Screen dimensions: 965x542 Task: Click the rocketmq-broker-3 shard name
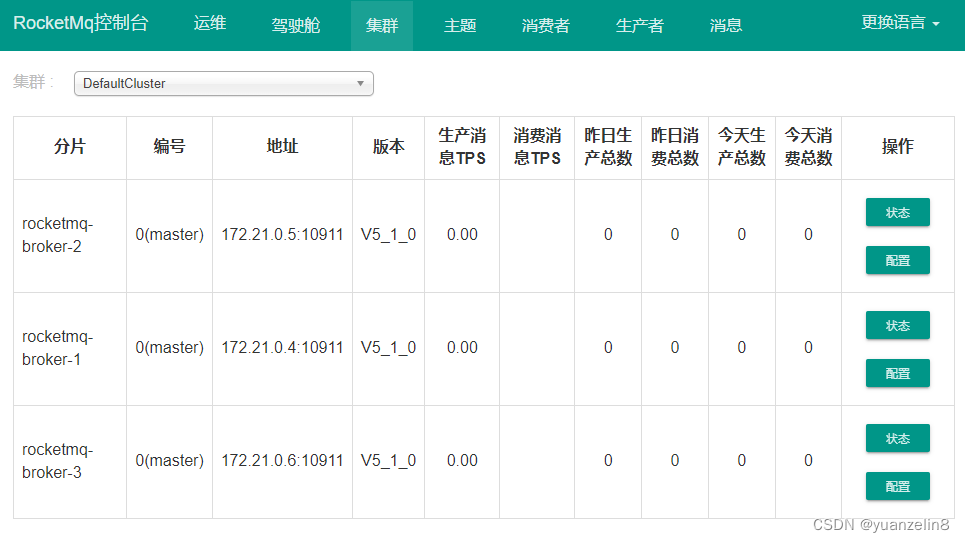[57, 461]
